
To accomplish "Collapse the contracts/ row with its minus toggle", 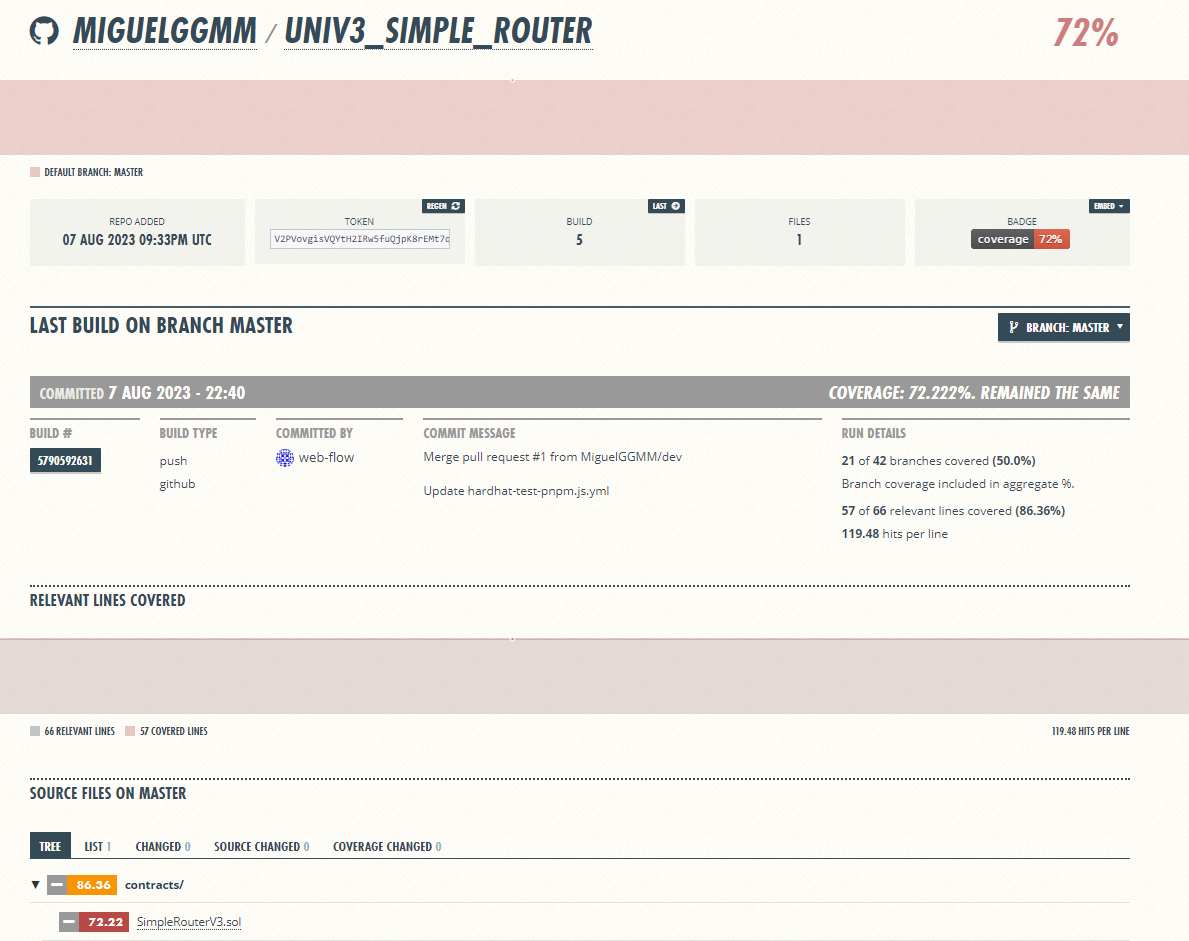I will [x=60, y=885].
